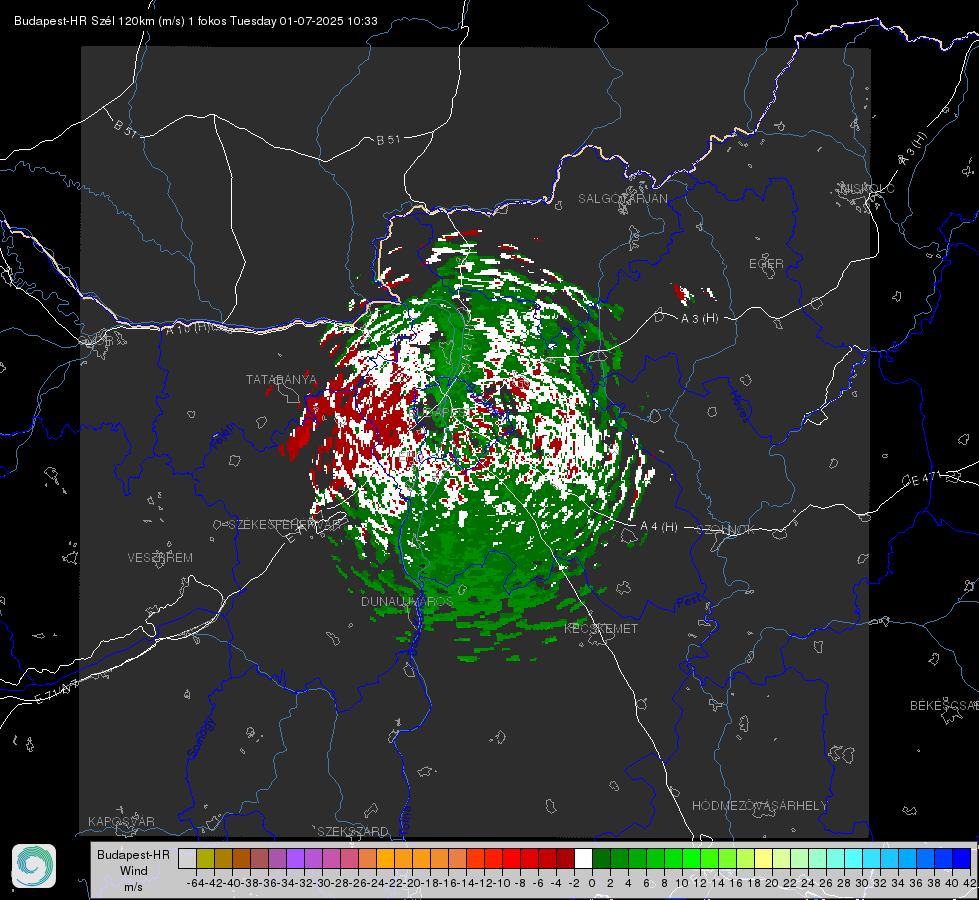
Task: Click the 'Heves' county label
Action: pos(739,406)
